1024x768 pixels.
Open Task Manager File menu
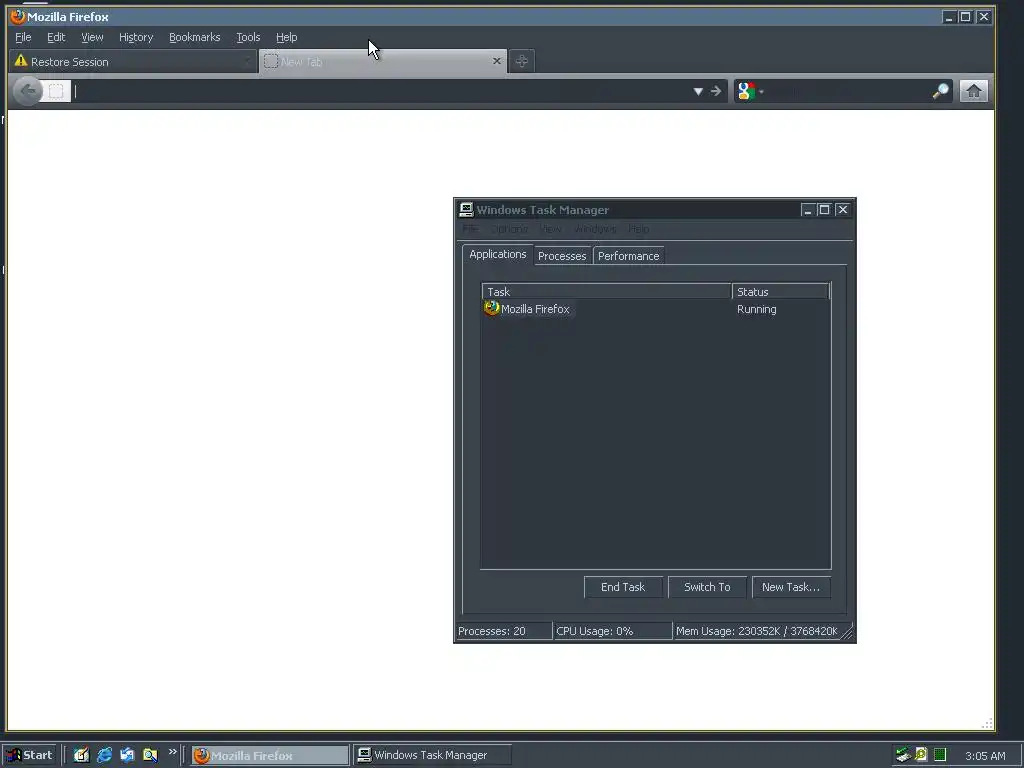470,229
